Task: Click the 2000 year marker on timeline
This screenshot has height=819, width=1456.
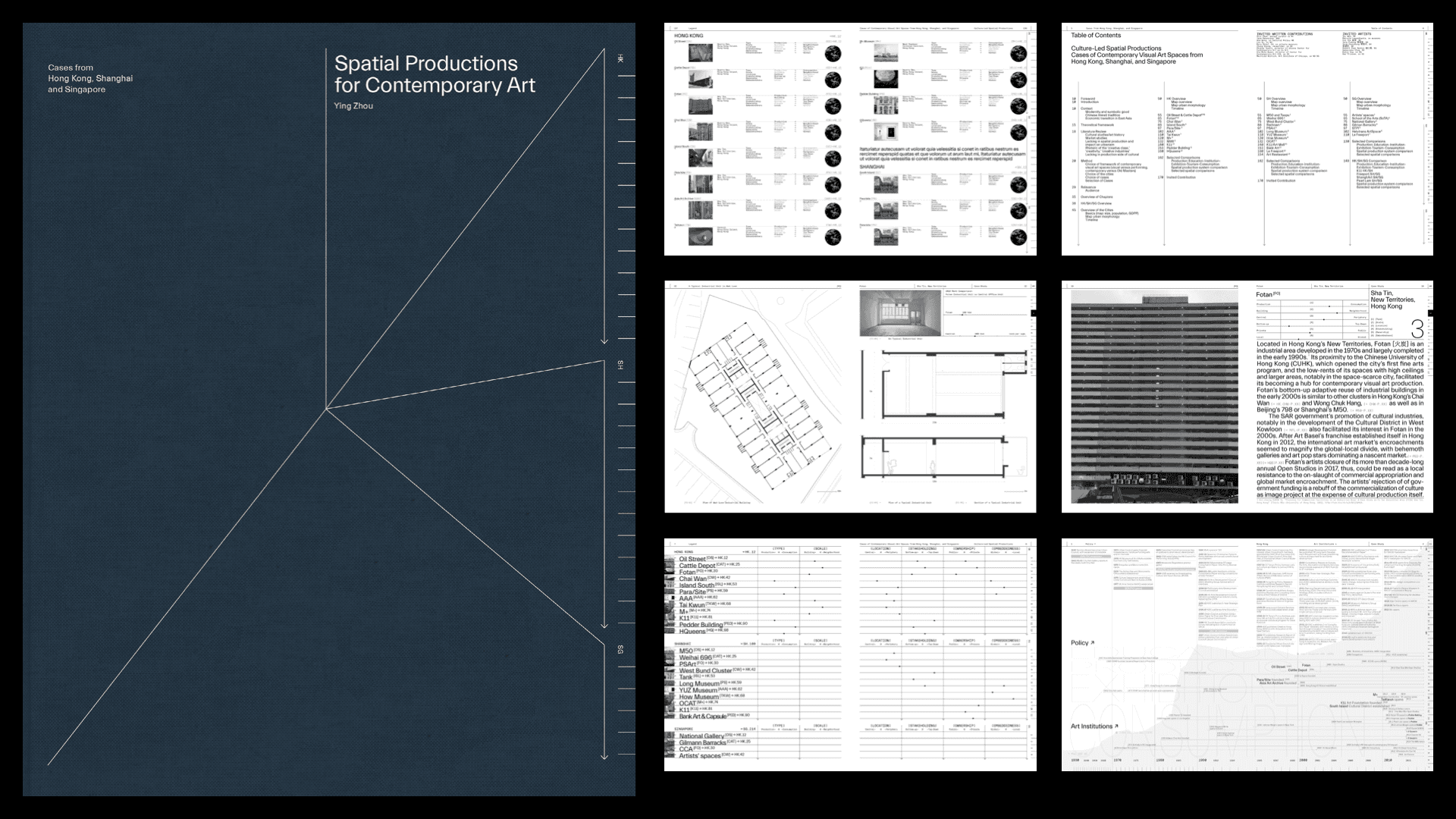Action: 1304,760
